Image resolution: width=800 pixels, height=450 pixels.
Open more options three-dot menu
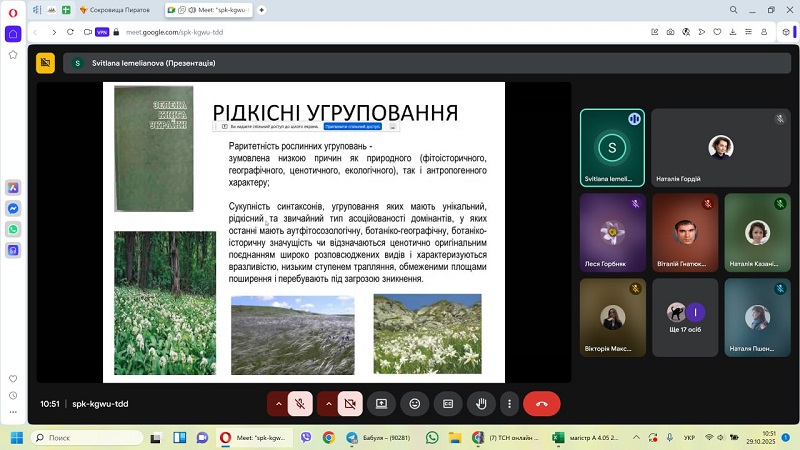(x=510, y=404)
